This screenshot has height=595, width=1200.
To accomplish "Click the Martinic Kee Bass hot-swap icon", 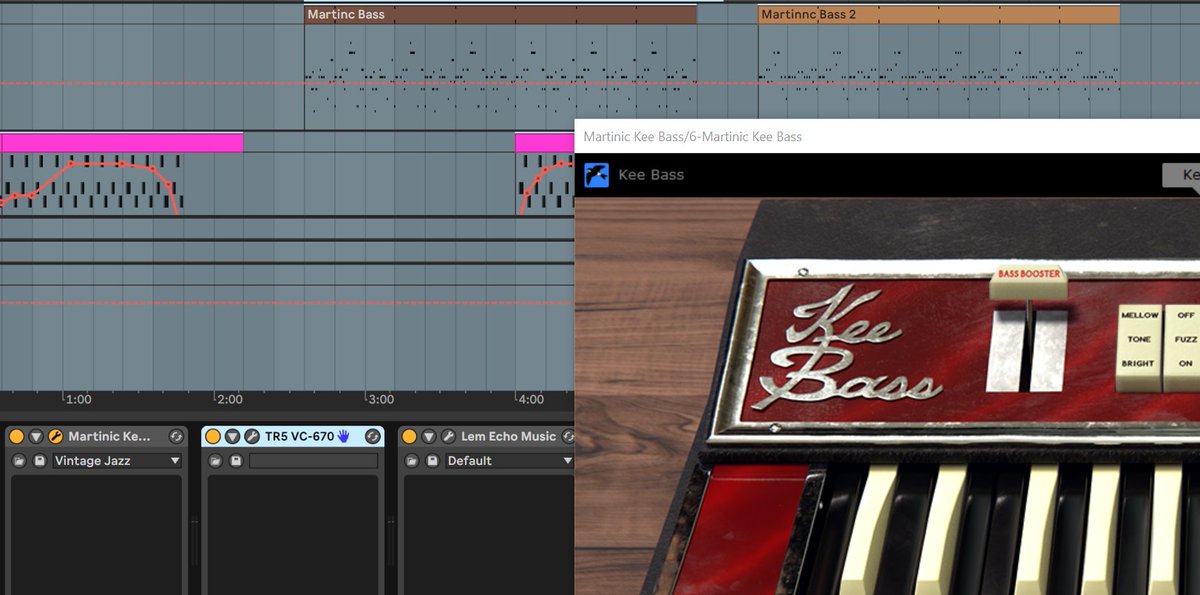I will pos(176,436).
